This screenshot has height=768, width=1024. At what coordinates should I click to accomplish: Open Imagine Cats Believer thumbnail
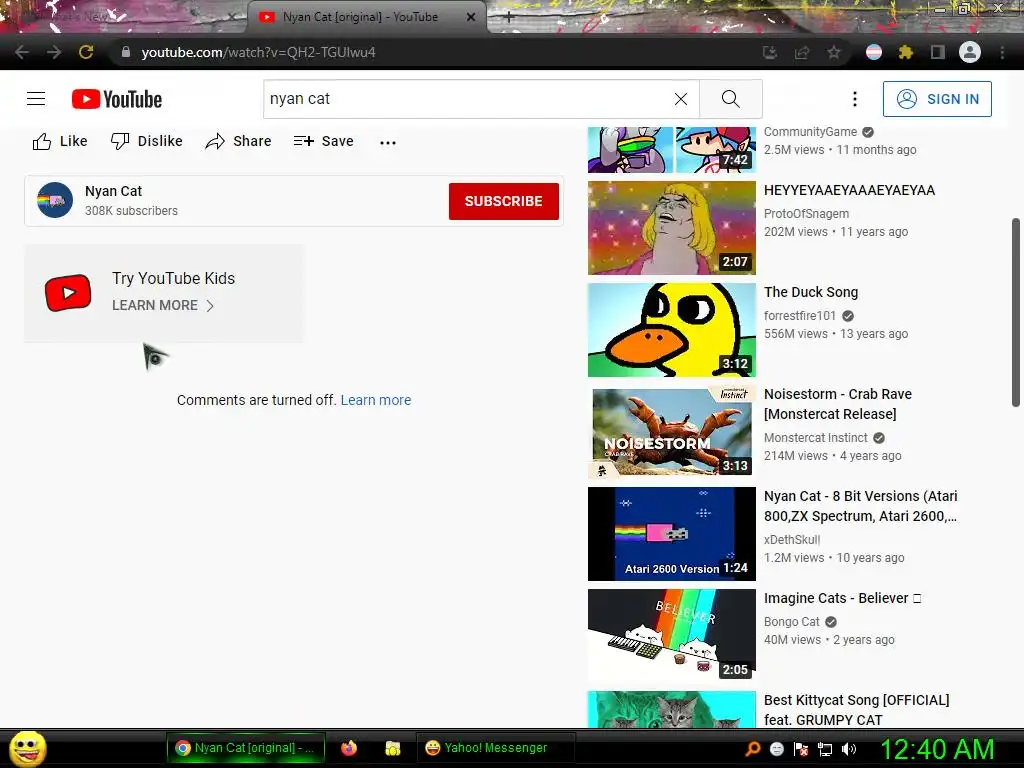(671, 635)
